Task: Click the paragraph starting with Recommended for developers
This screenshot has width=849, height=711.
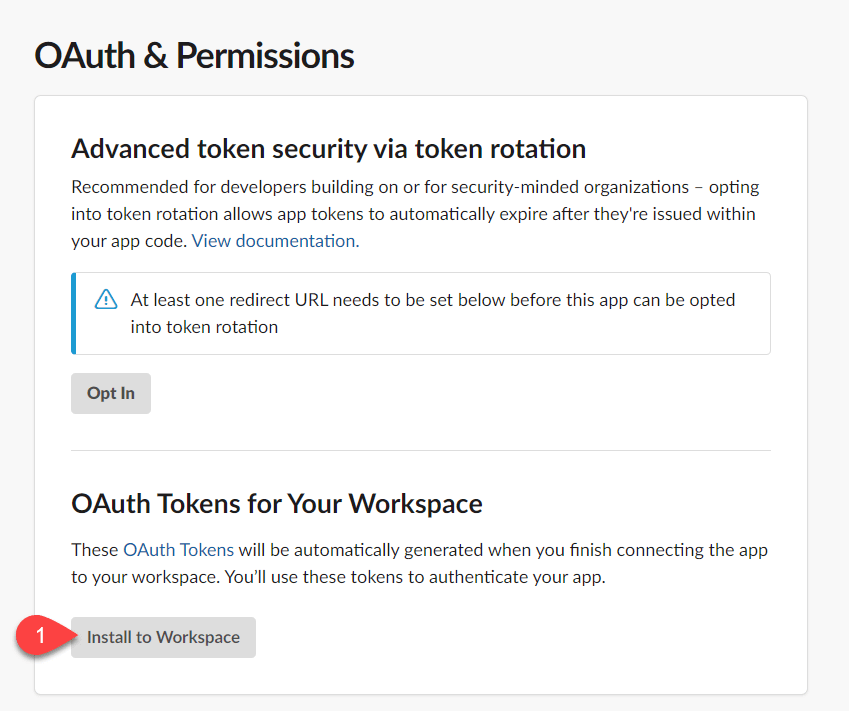Action: coord(413,213)
